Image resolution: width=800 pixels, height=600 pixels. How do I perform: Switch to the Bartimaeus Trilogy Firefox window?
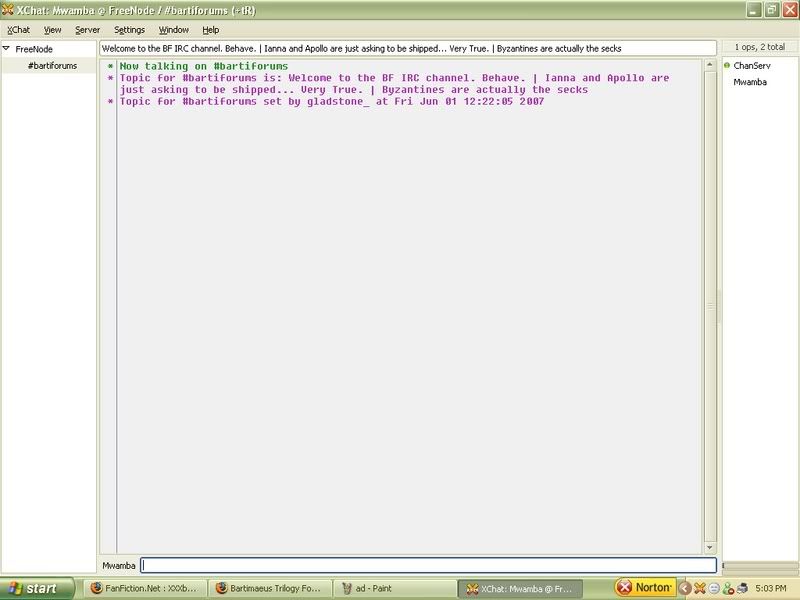coord(268,588)
